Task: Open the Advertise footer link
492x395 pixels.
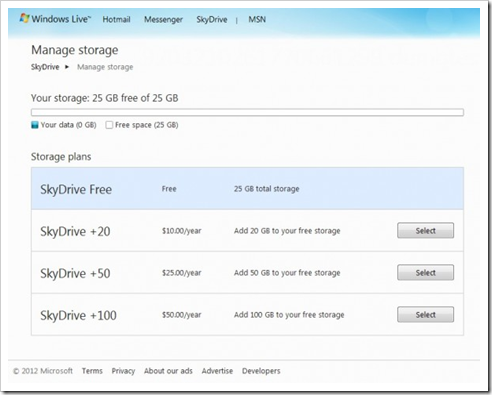Action: (x=217, y=371)
